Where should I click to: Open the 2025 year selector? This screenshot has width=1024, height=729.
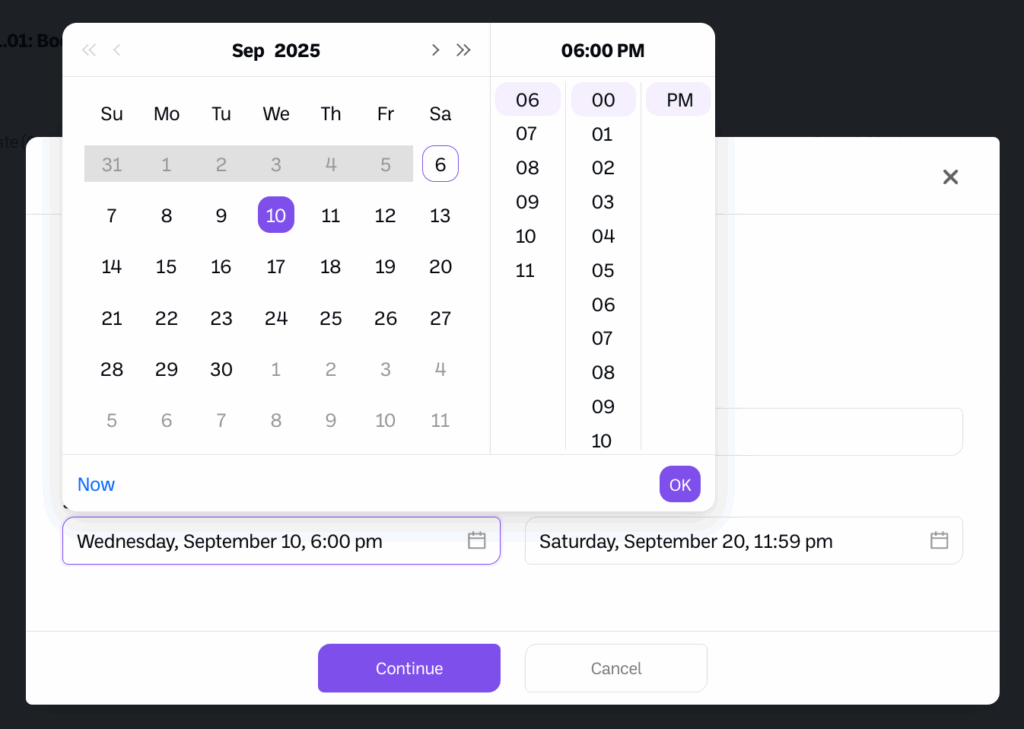click(297, 51)
